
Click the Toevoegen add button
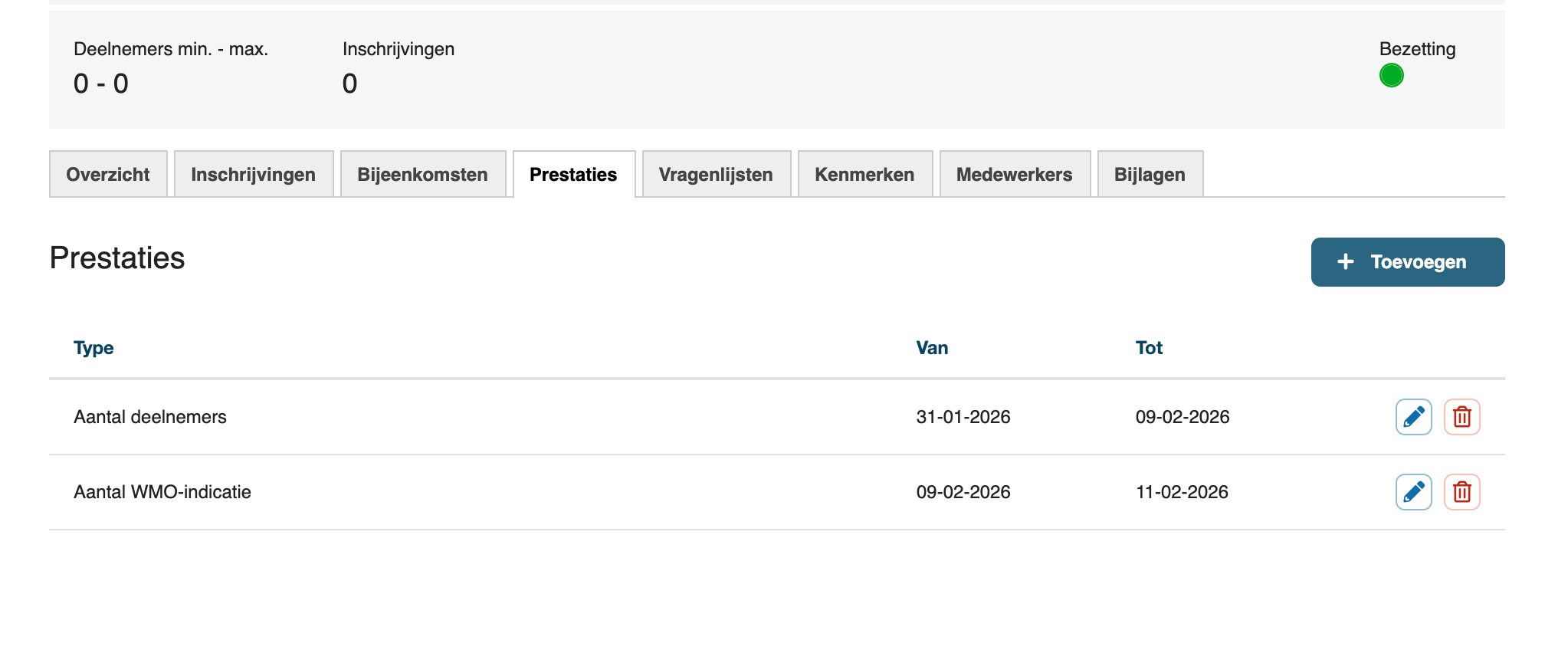pos(1407,262)
